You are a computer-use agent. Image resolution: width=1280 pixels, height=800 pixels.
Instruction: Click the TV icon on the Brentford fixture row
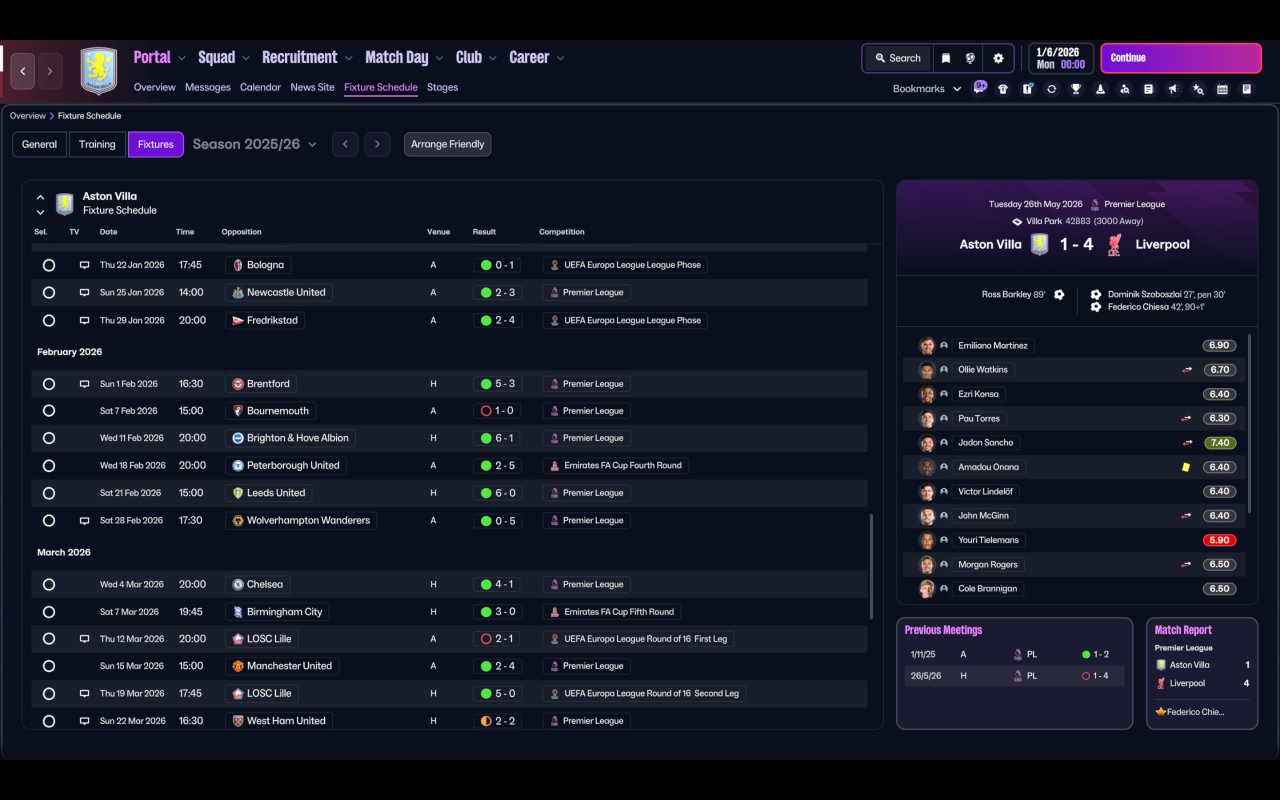tap(84, 384)
